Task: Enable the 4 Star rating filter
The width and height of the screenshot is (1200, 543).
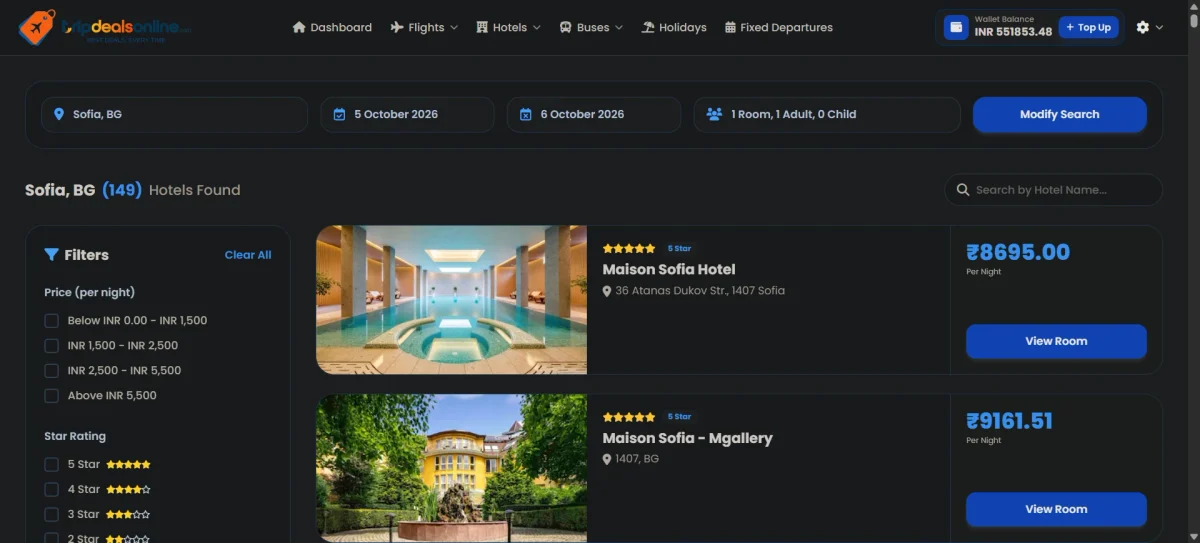Action: [51, 489]
